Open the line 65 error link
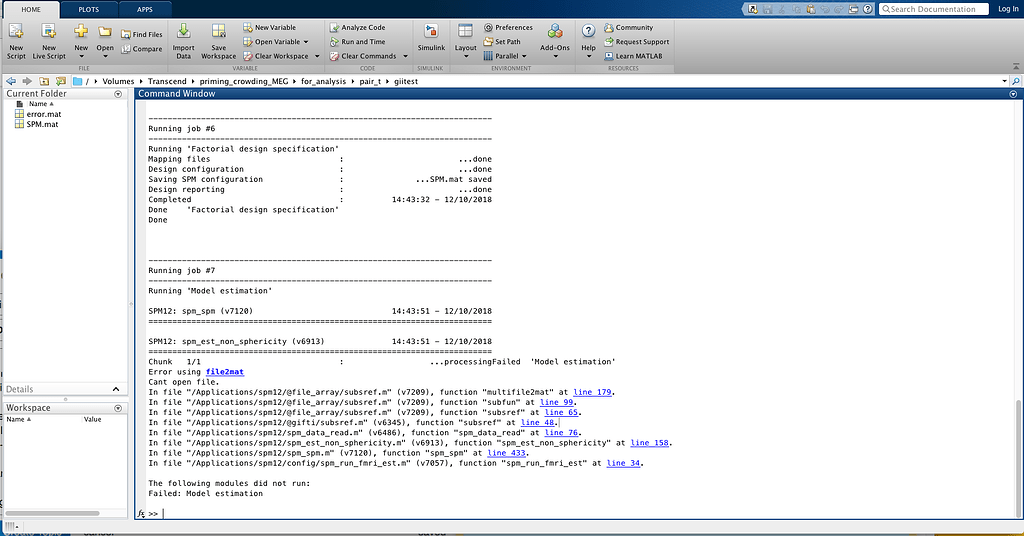Viewport: 1024px width, 536px height. (562, 413)
